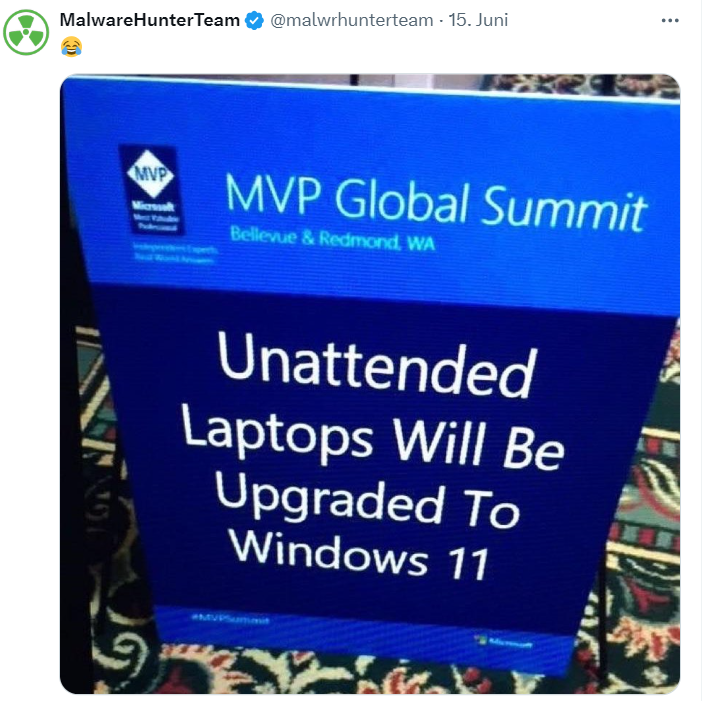Select the 'Bellevue & Redmond, WA' text

pyautogui.click(x=332, y=239)
